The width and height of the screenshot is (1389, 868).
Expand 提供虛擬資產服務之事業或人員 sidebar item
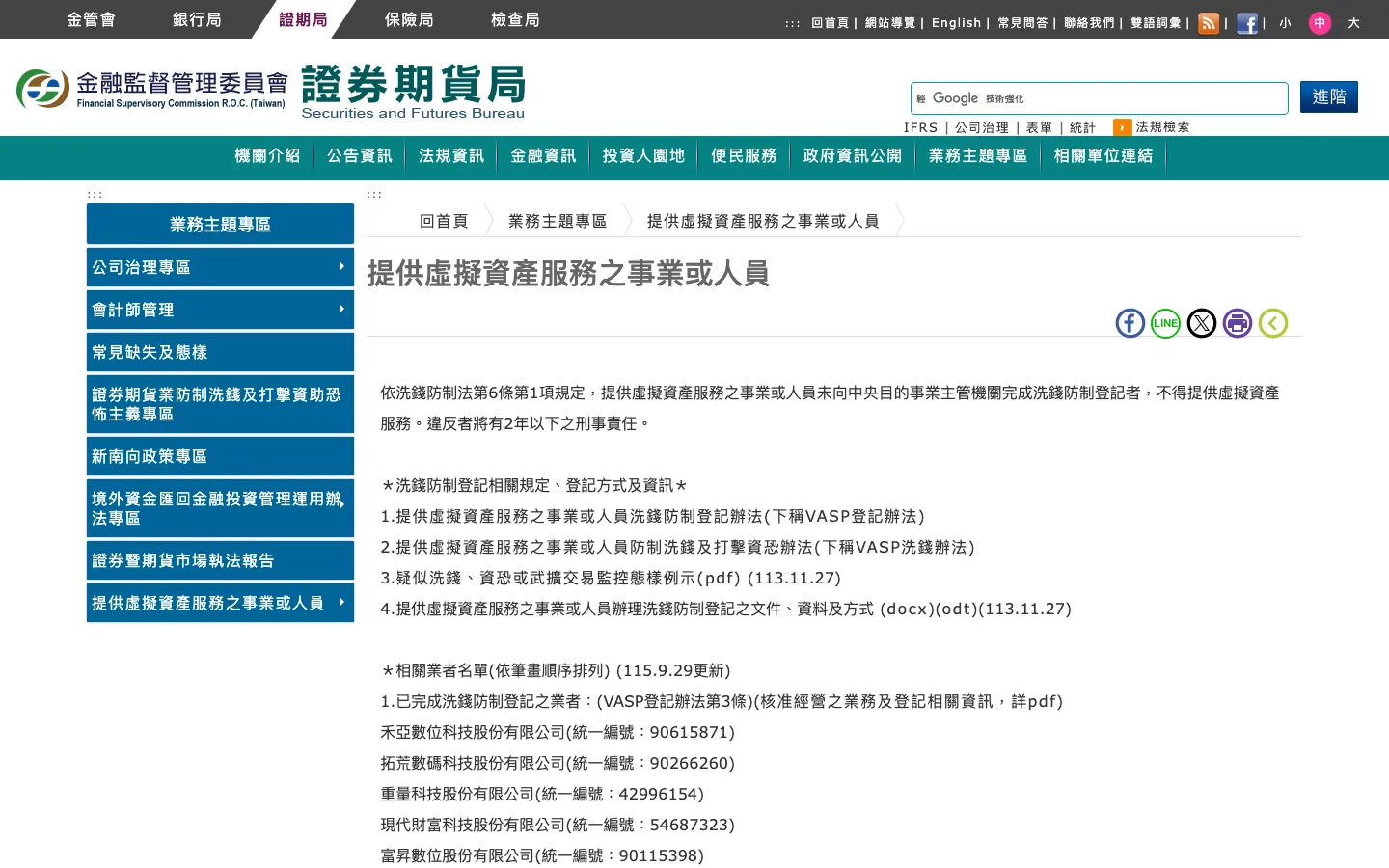point(220,603)
